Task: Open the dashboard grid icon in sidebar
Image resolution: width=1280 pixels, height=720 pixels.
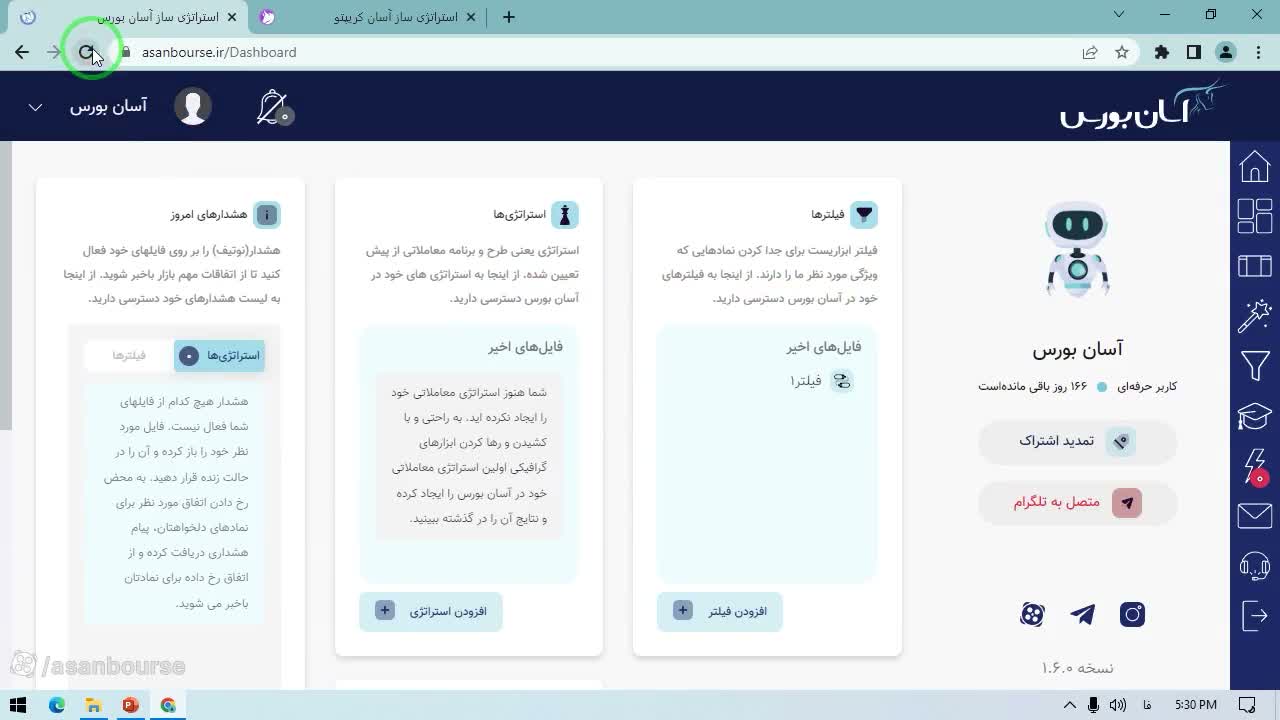Action: click(x=1254, y=216)
